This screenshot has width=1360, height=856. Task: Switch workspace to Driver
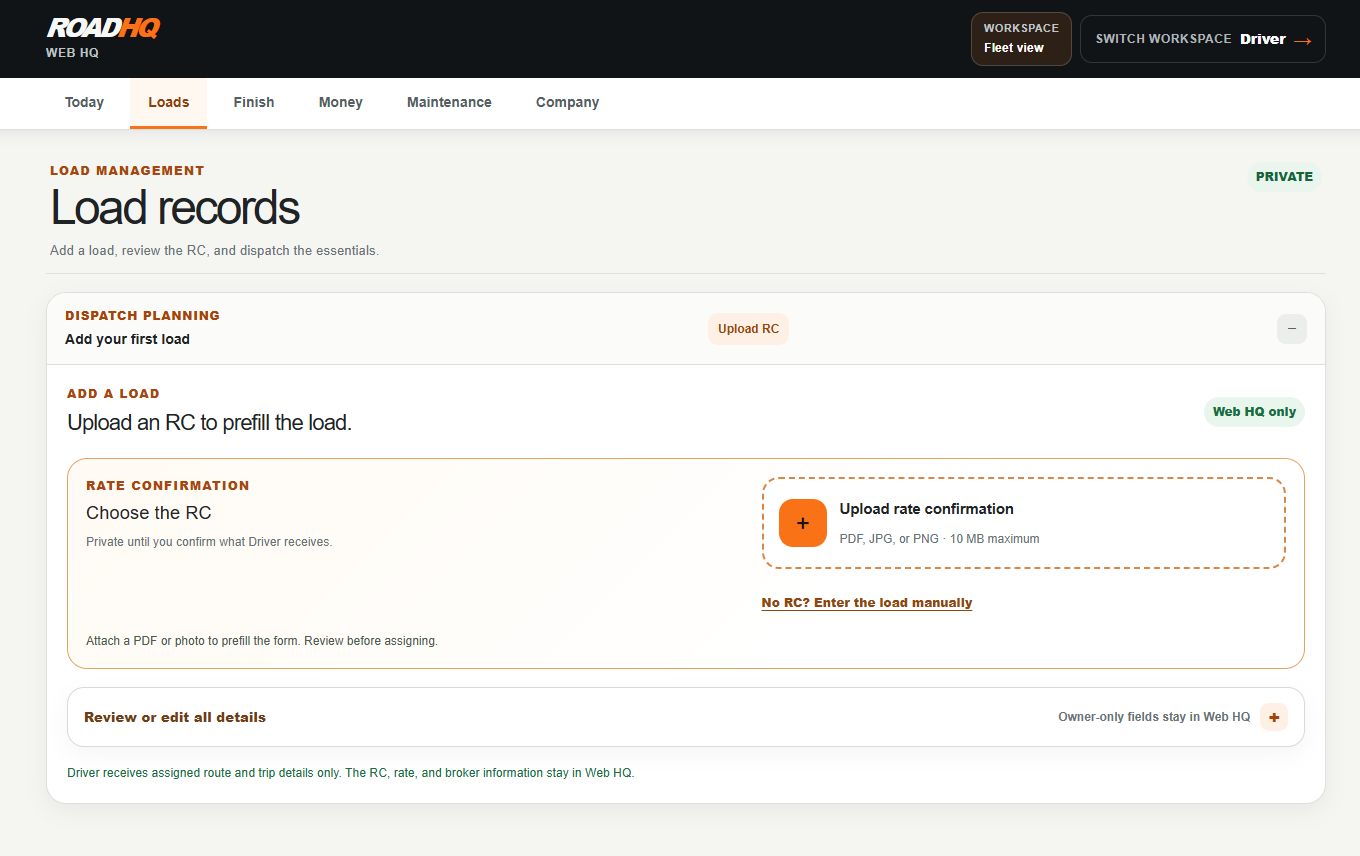click(1203, 39)
